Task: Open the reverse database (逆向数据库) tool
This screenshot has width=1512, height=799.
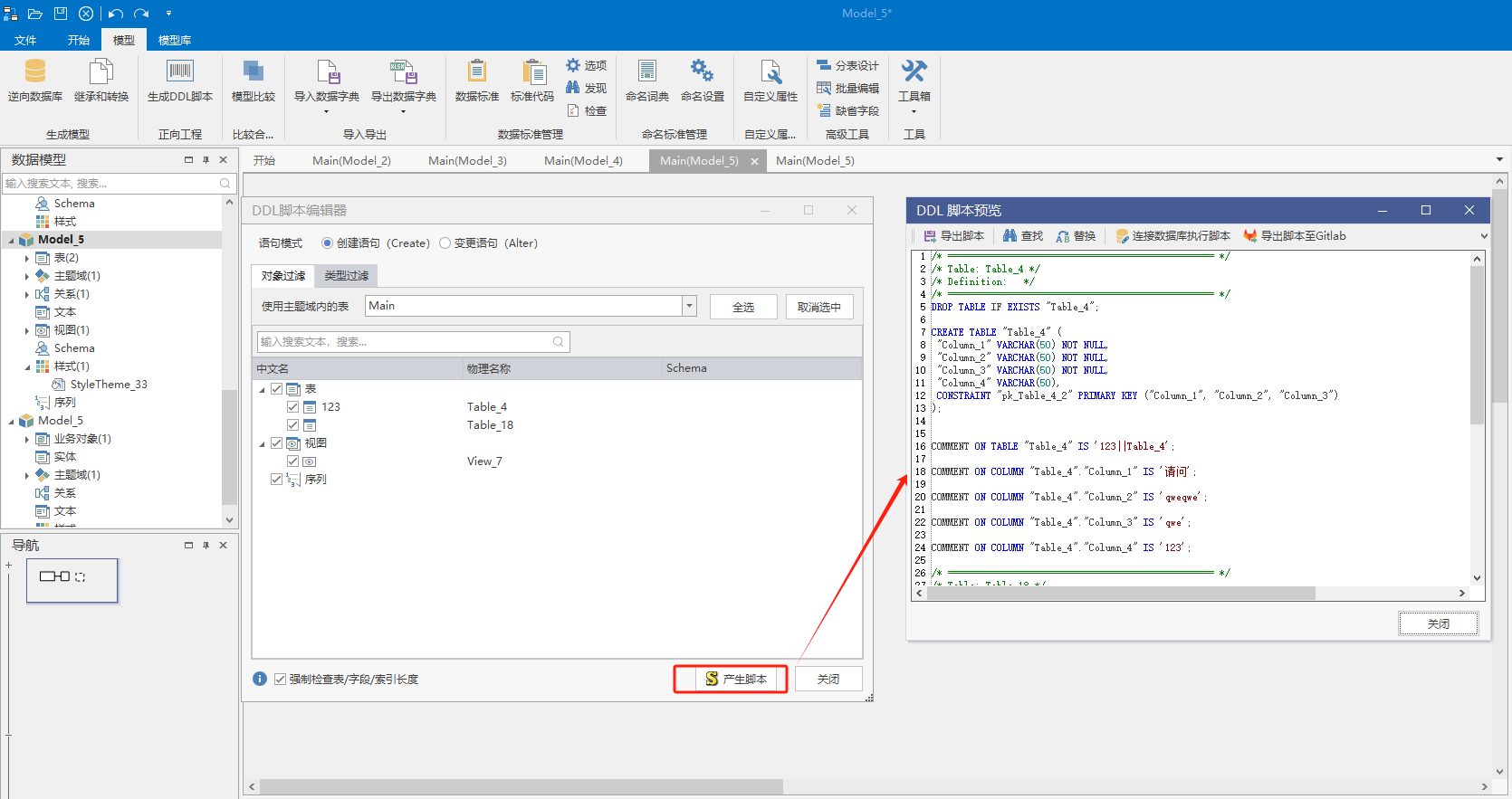Action: (x=35, y=81)
